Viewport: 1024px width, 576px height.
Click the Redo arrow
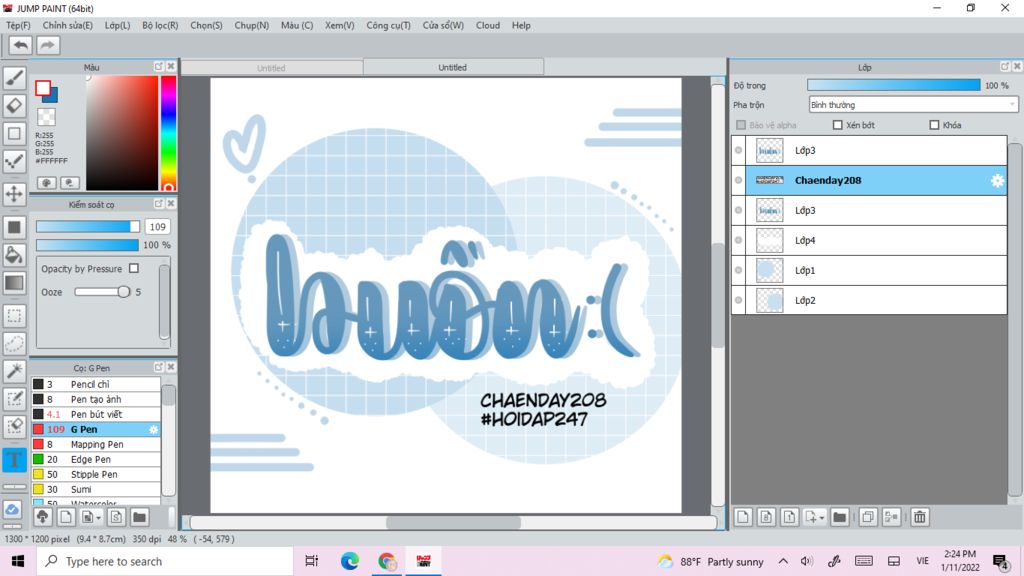[47, 45]
